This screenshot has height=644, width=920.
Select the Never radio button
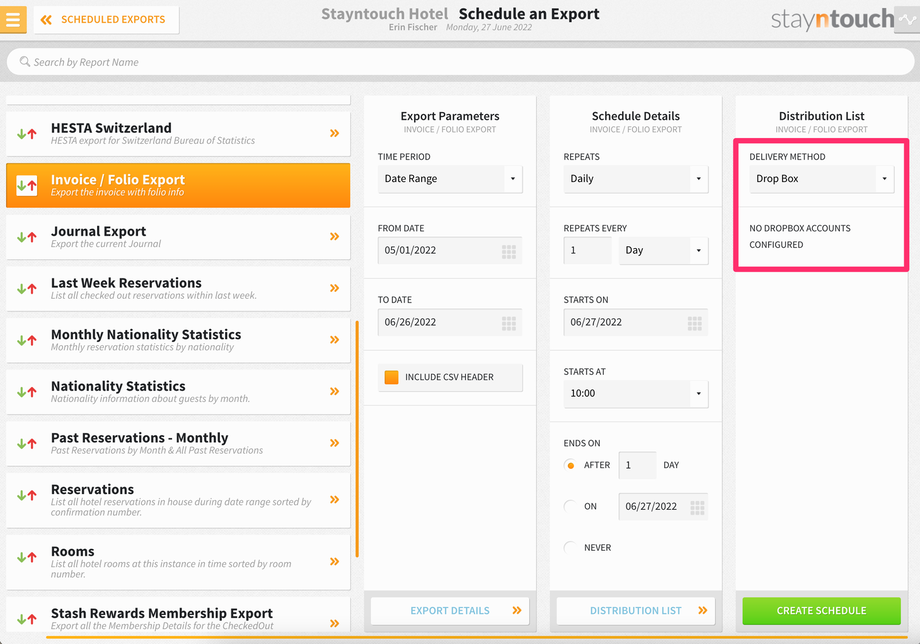[570, 547]
